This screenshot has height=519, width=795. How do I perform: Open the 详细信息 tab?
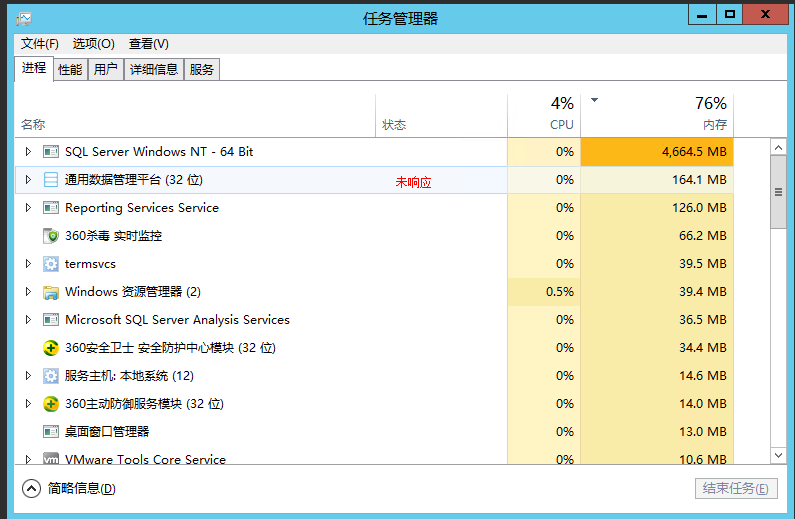(154, 69)
